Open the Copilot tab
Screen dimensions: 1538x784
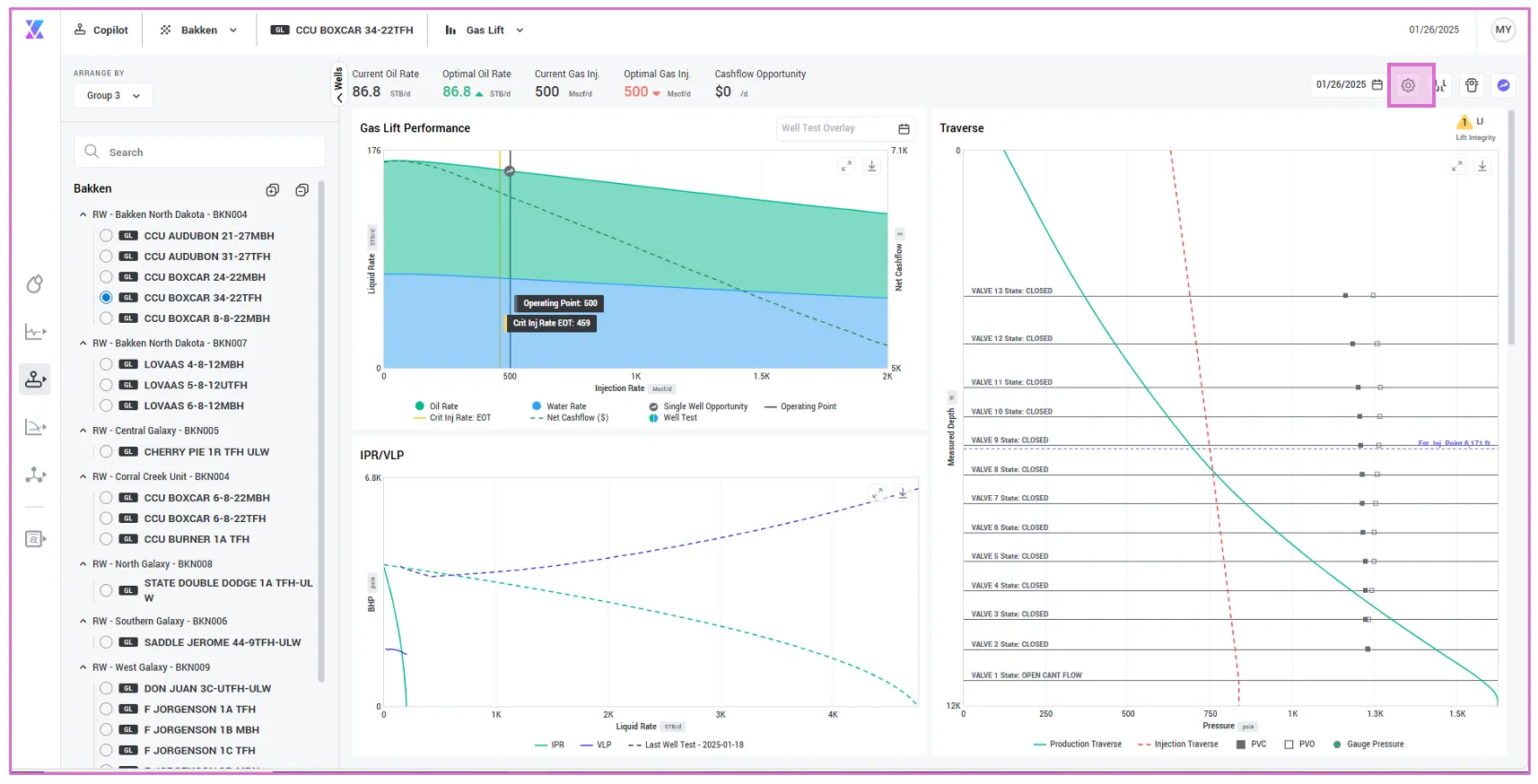pyautogui.click(x=100, y=30)
